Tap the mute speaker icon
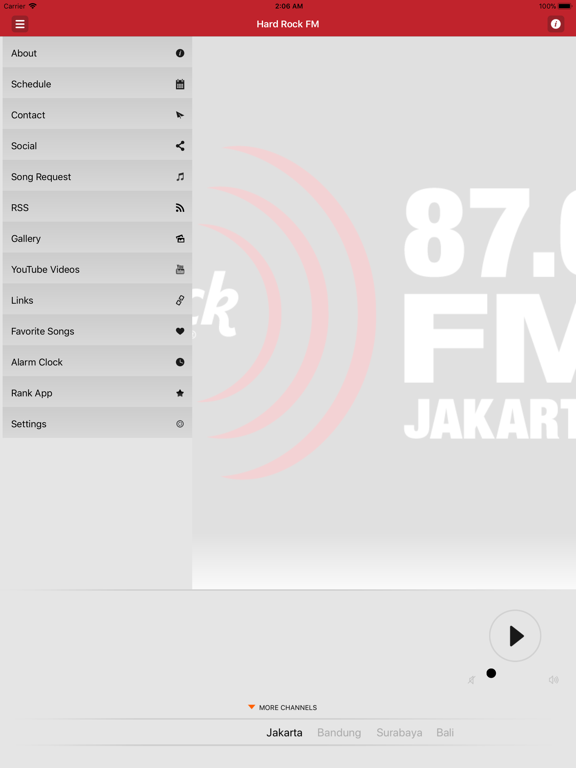 [471, 680]
